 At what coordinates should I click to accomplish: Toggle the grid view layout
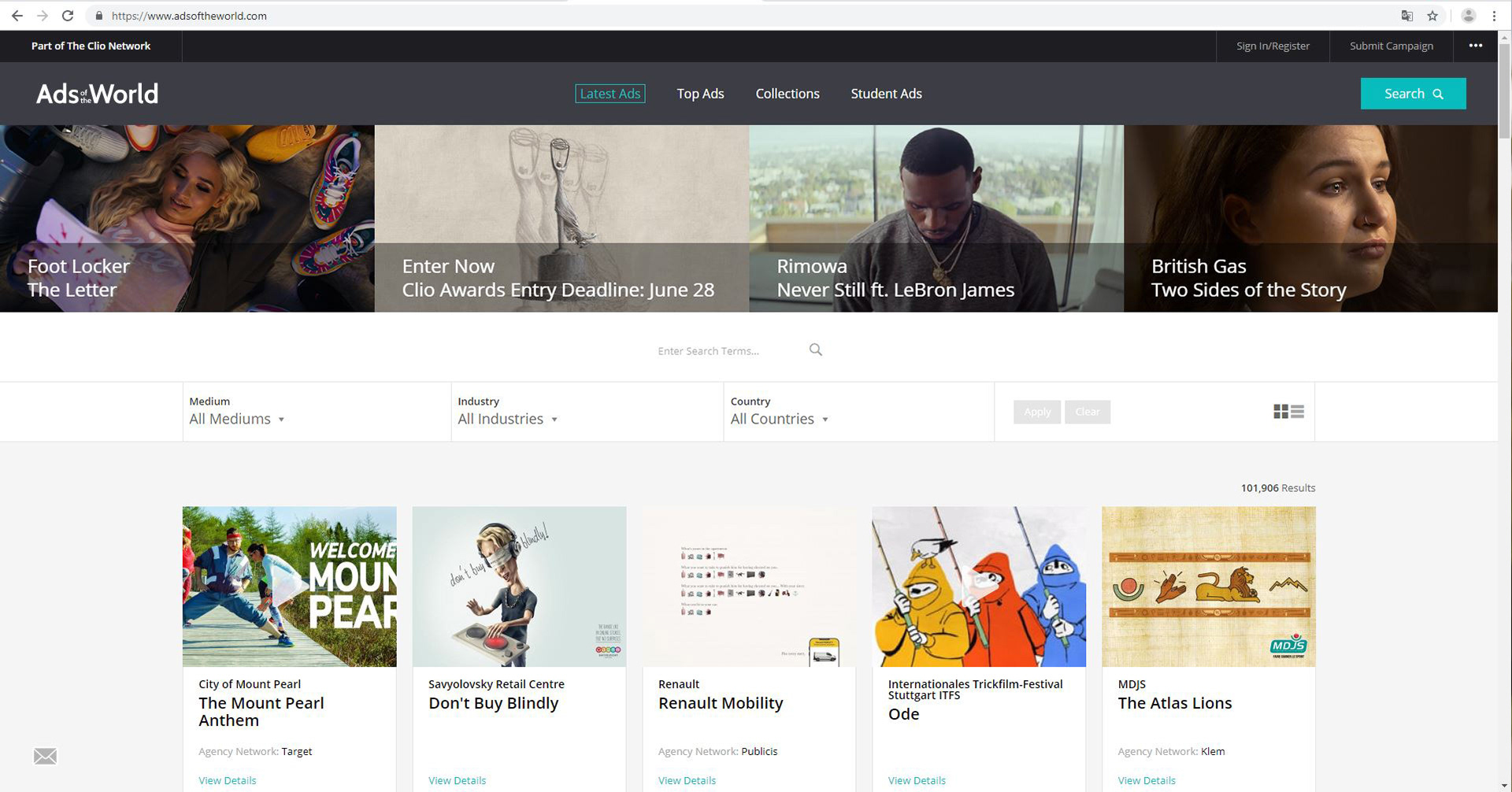(x=1280, y=412)
